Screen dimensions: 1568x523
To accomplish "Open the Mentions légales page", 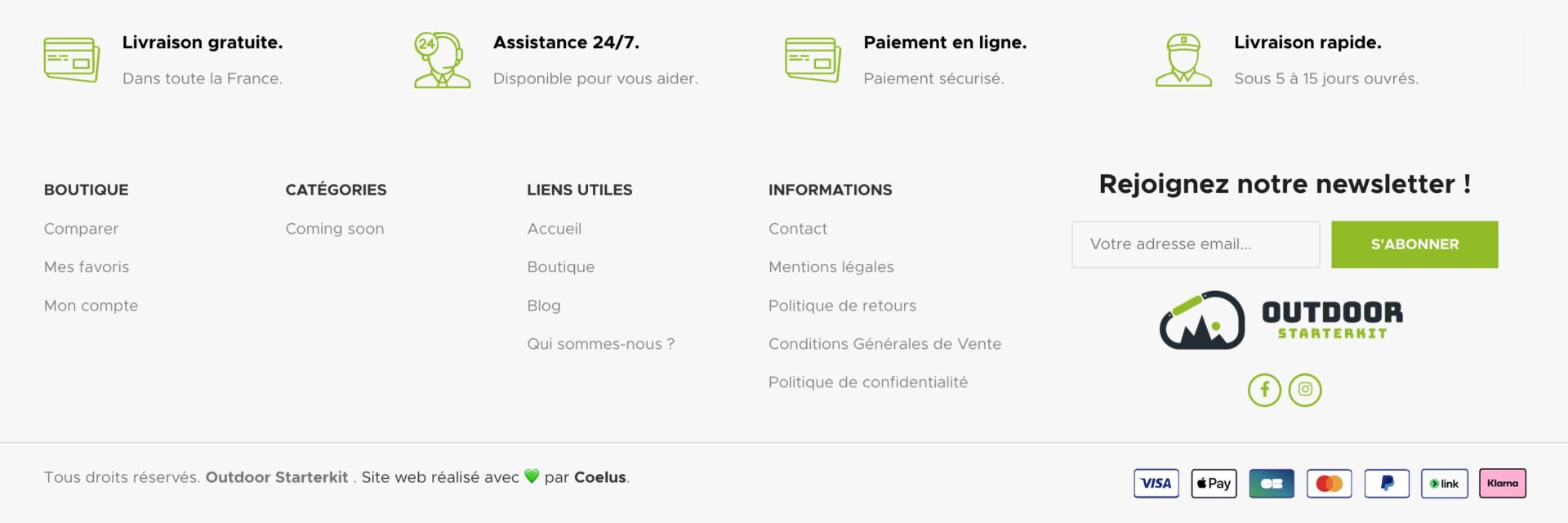I will [x=831, y=266].
